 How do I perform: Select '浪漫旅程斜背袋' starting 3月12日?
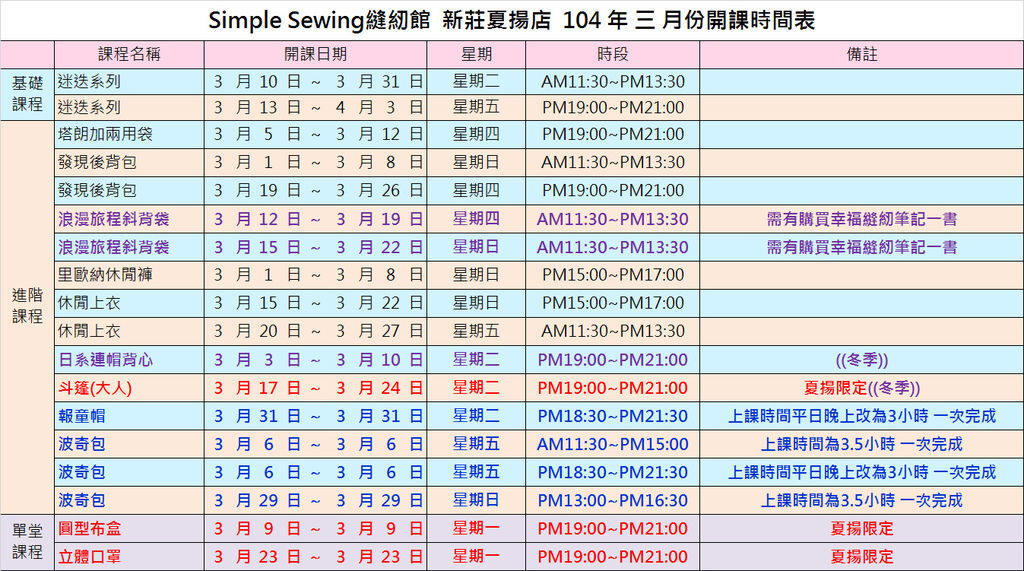(114, 219)
